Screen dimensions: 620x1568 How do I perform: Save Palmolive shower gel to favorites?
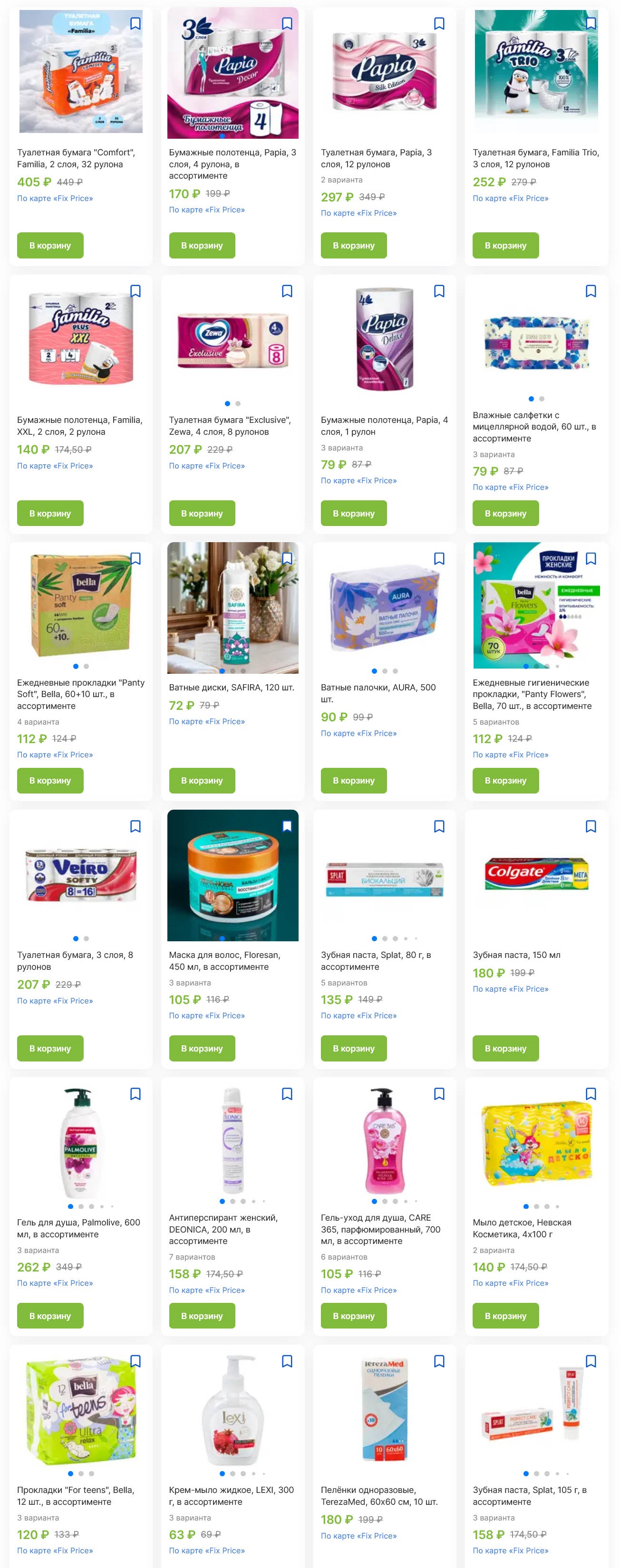[135, 1094]
